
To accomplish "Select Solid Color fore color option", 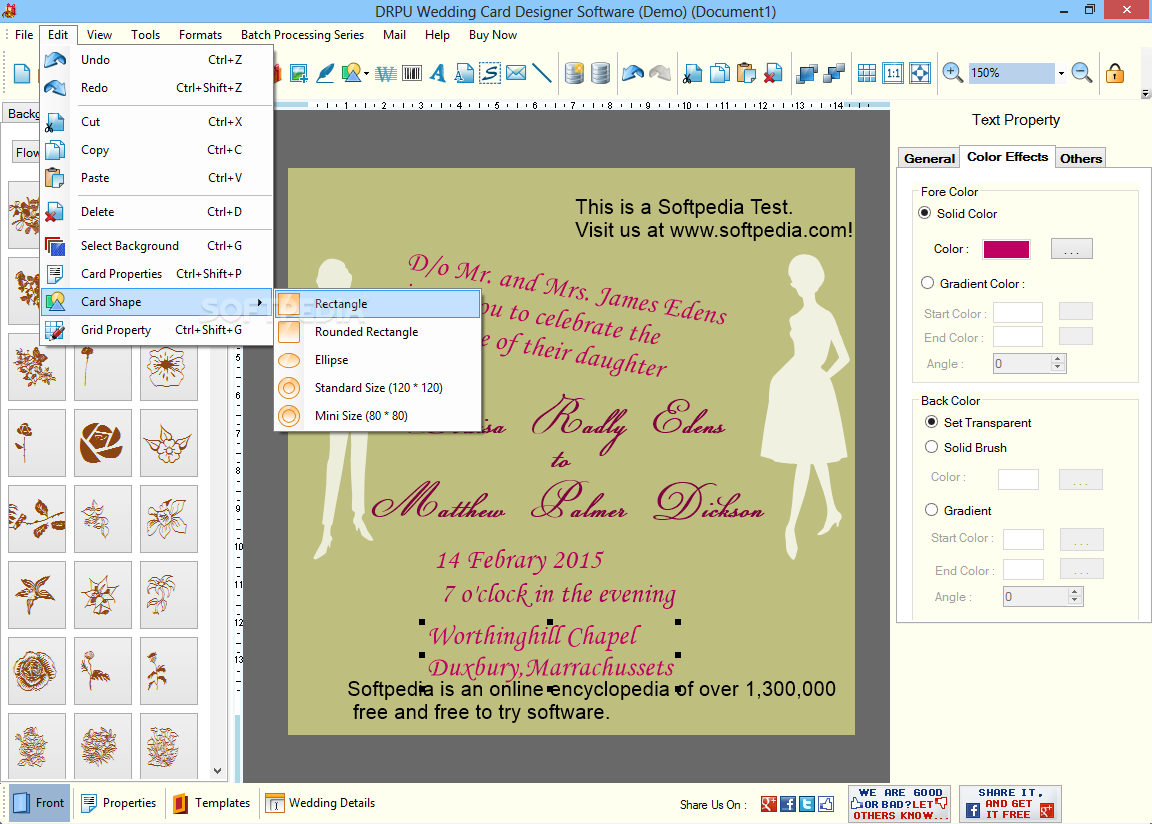I will 925,213.
